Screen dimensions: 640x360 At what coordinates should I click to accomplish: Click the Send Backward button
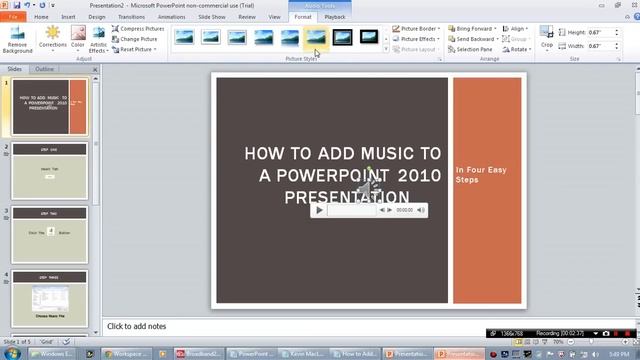(471, 39)
